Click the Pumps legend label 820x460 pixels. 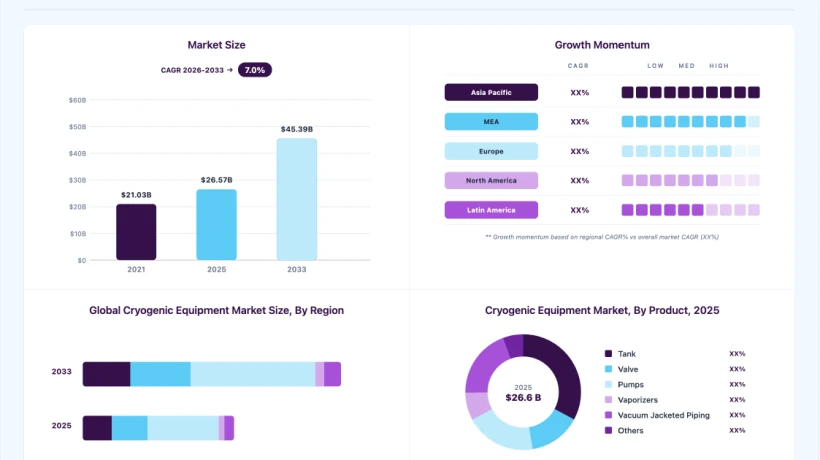tap(631, 385)
